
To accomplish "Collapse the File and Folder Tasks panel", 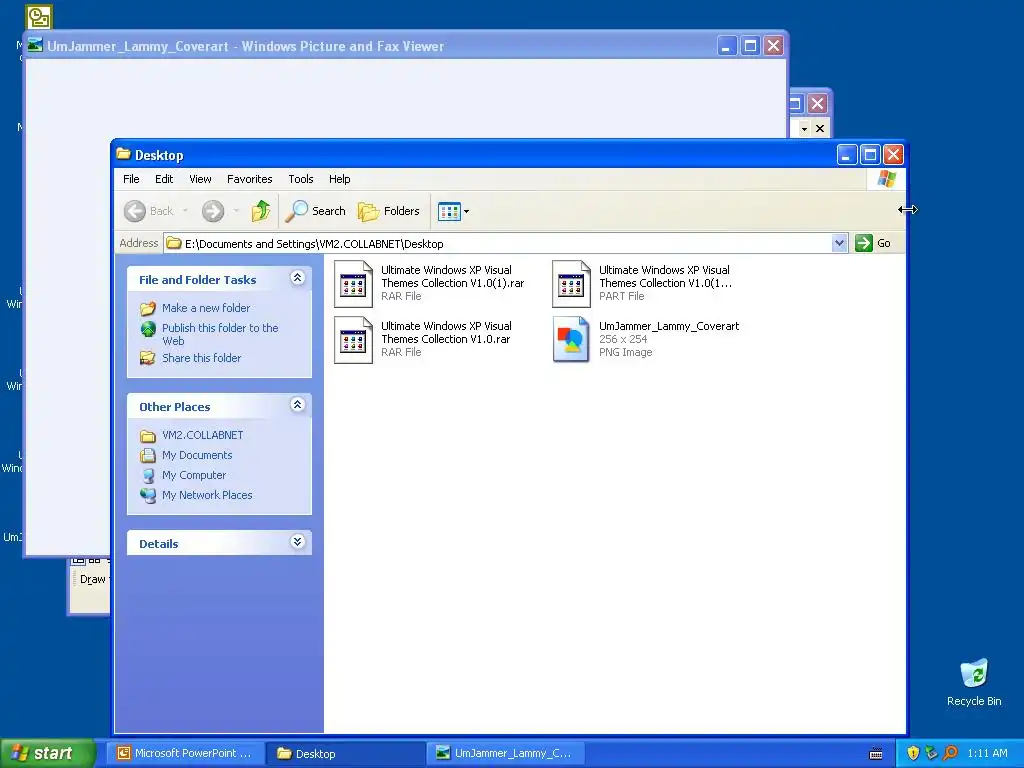I will 297,278.
